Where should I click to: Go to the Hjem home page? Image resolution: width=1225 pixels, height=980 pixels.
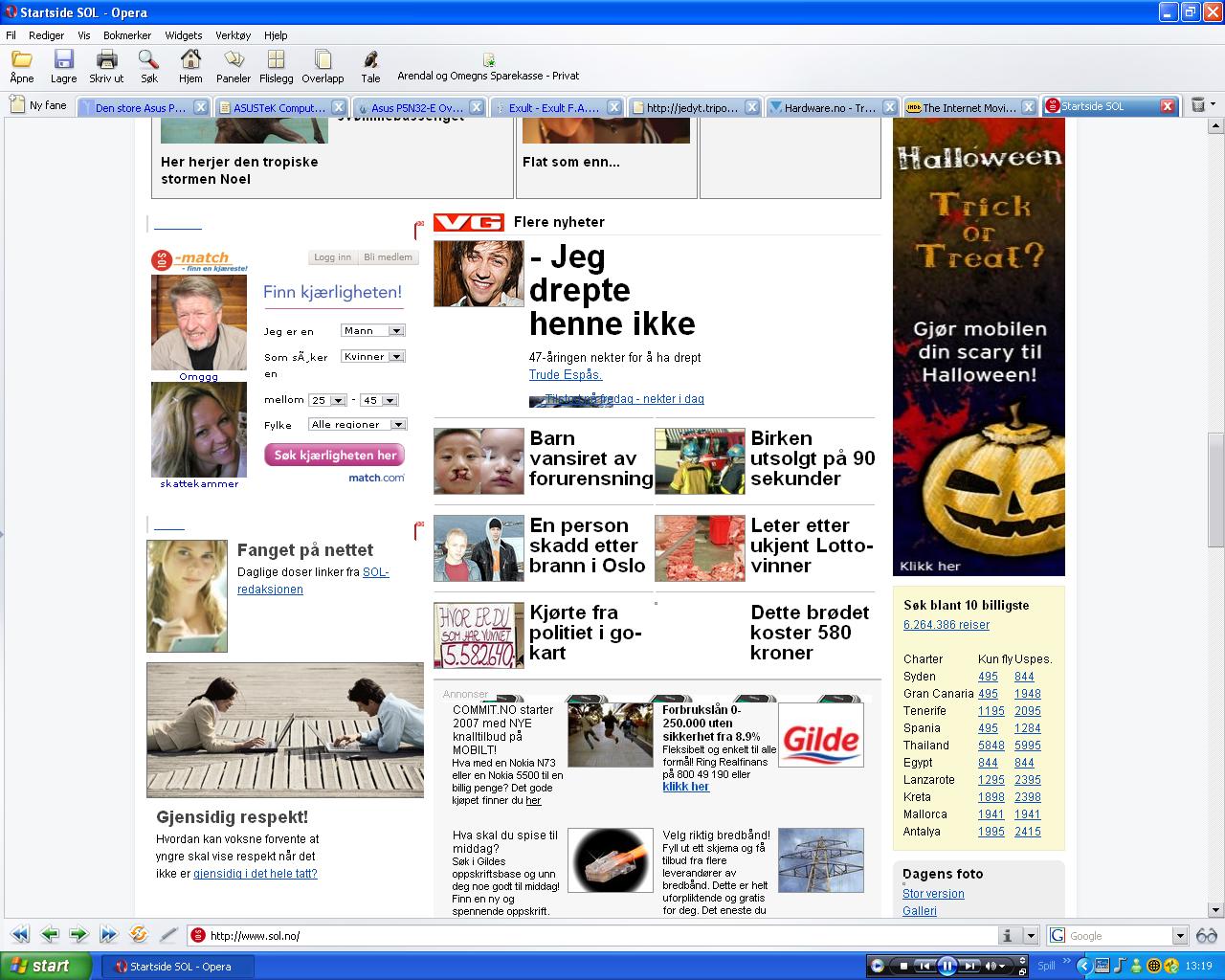pos(190,59)
